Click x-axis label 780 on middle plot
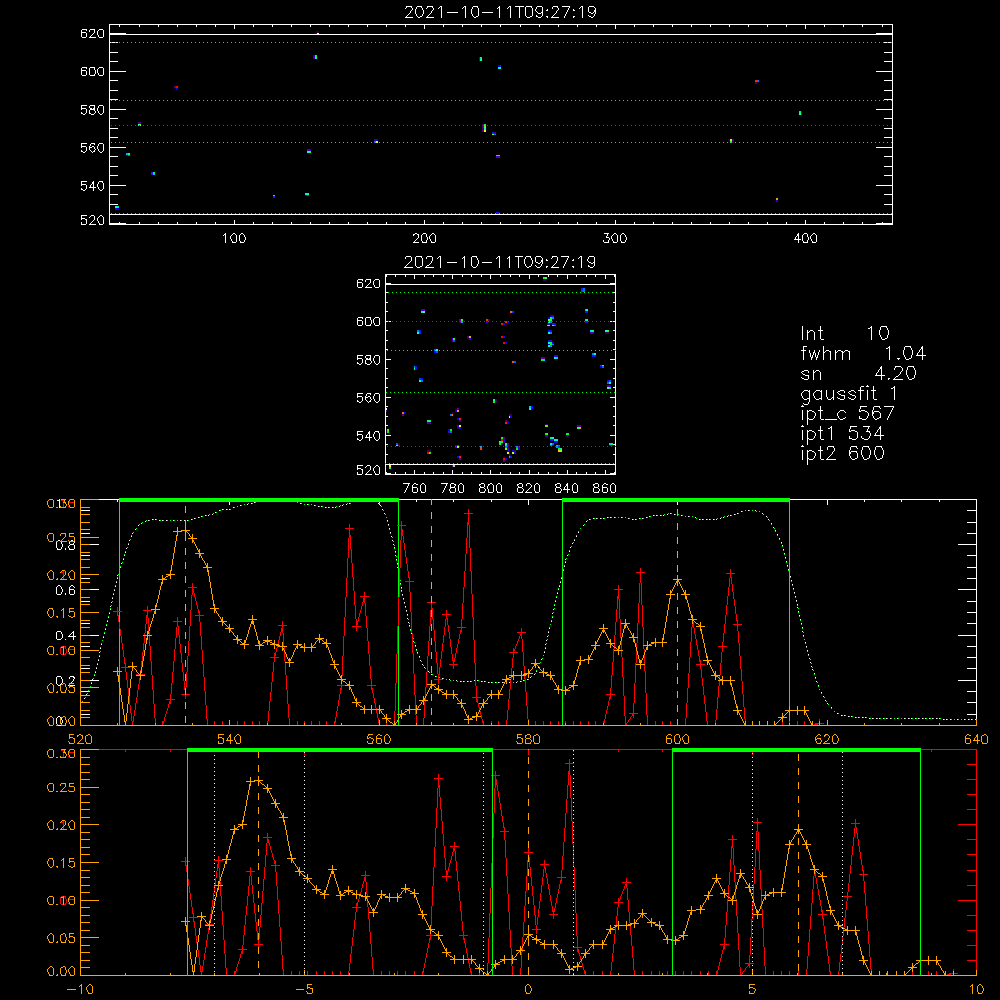Screen dimensions: 1000x1000 [x=453, y=489]
